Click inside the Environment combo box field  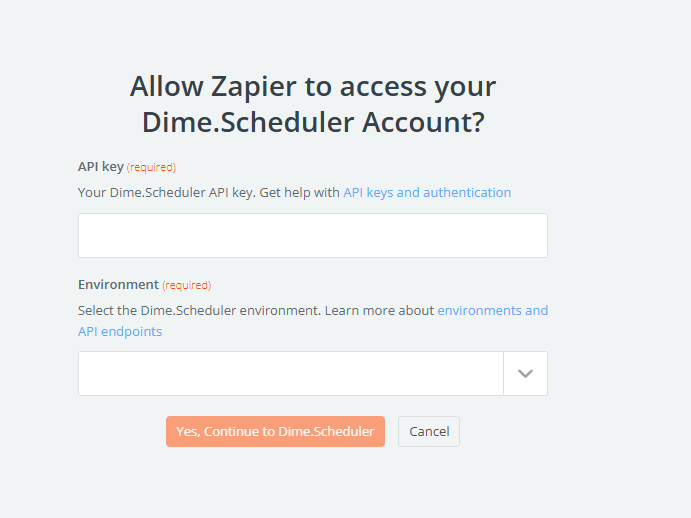[290, 374]
